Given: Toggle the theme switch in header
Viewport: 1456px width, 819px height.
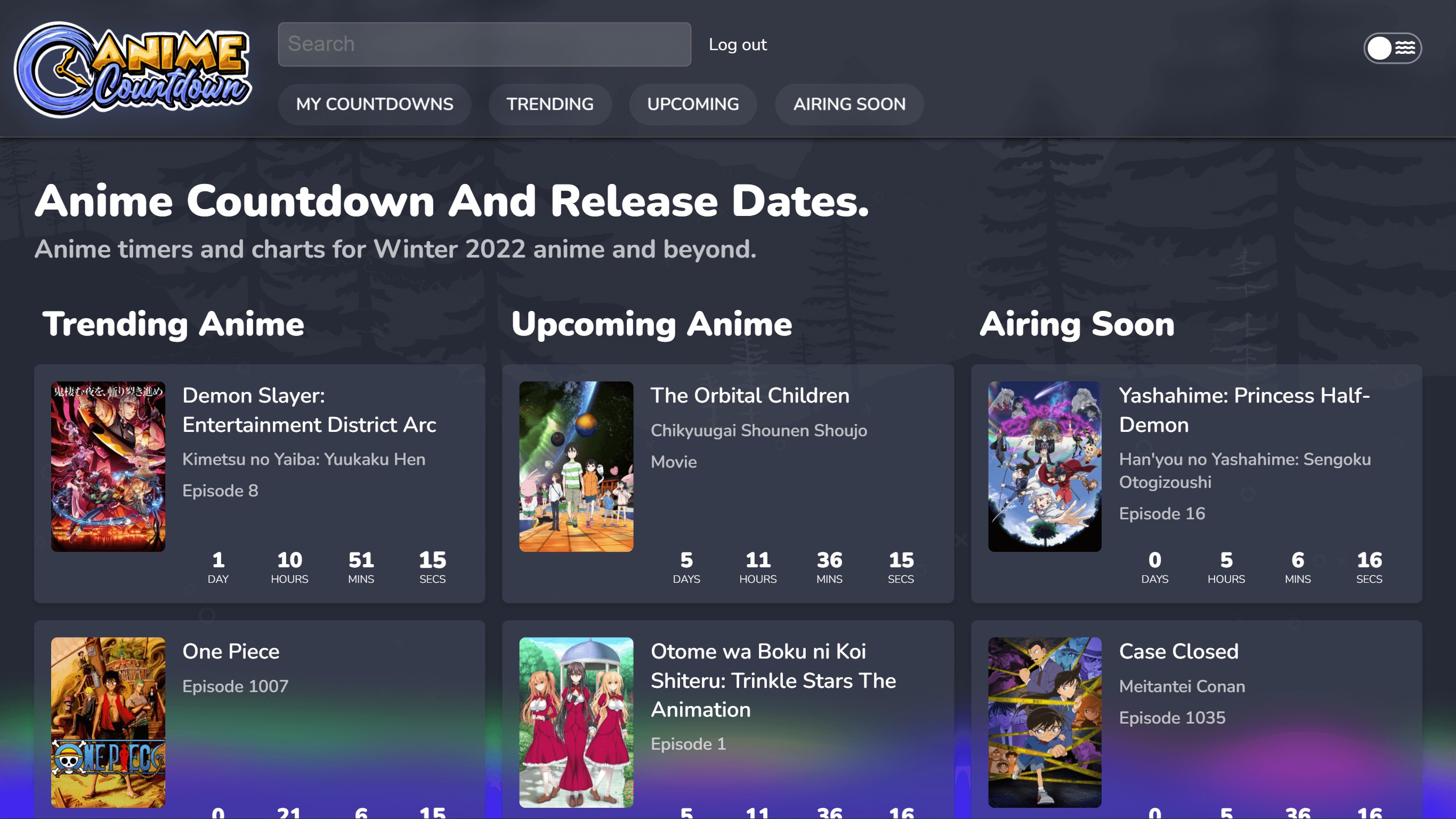Looking at the screenshot, I should pyautogui.click(x=1392, y=48).
